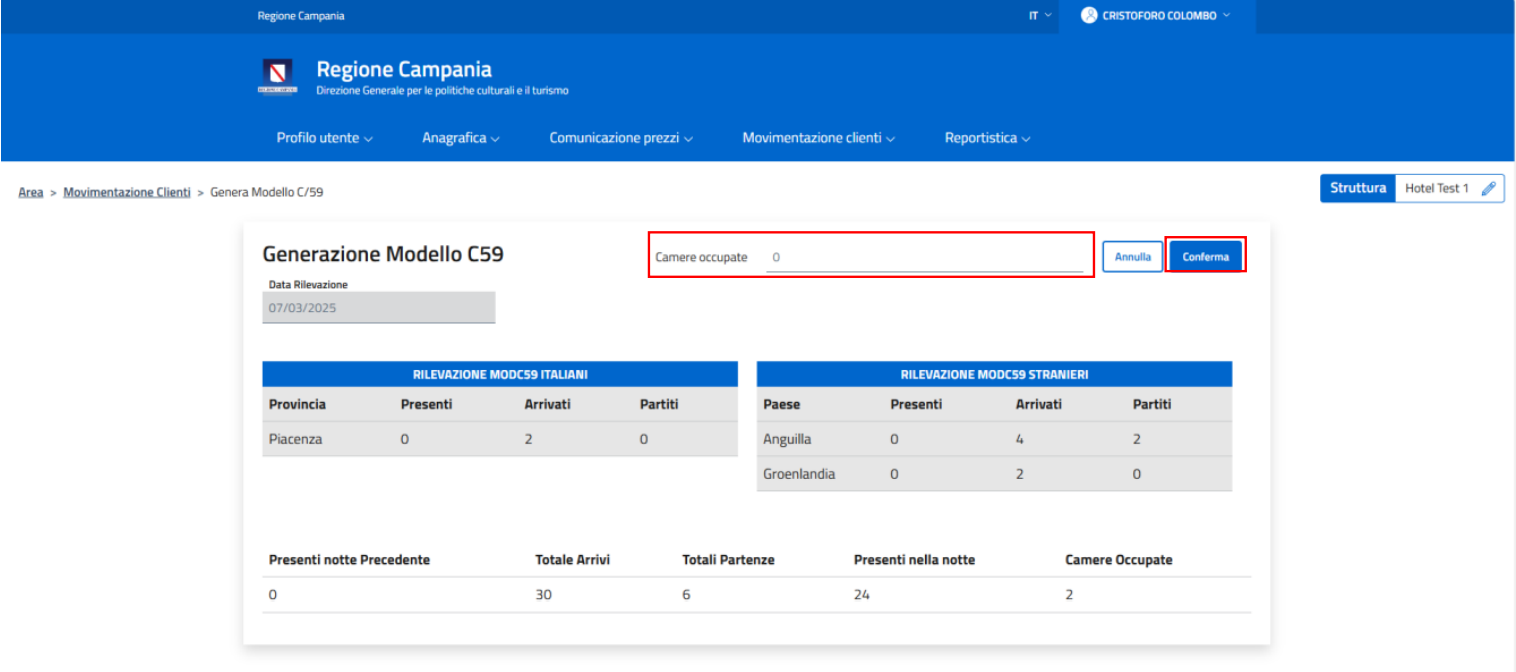Click the Struttura label button
The image size is (1516, 672).
click(1358, 188)
